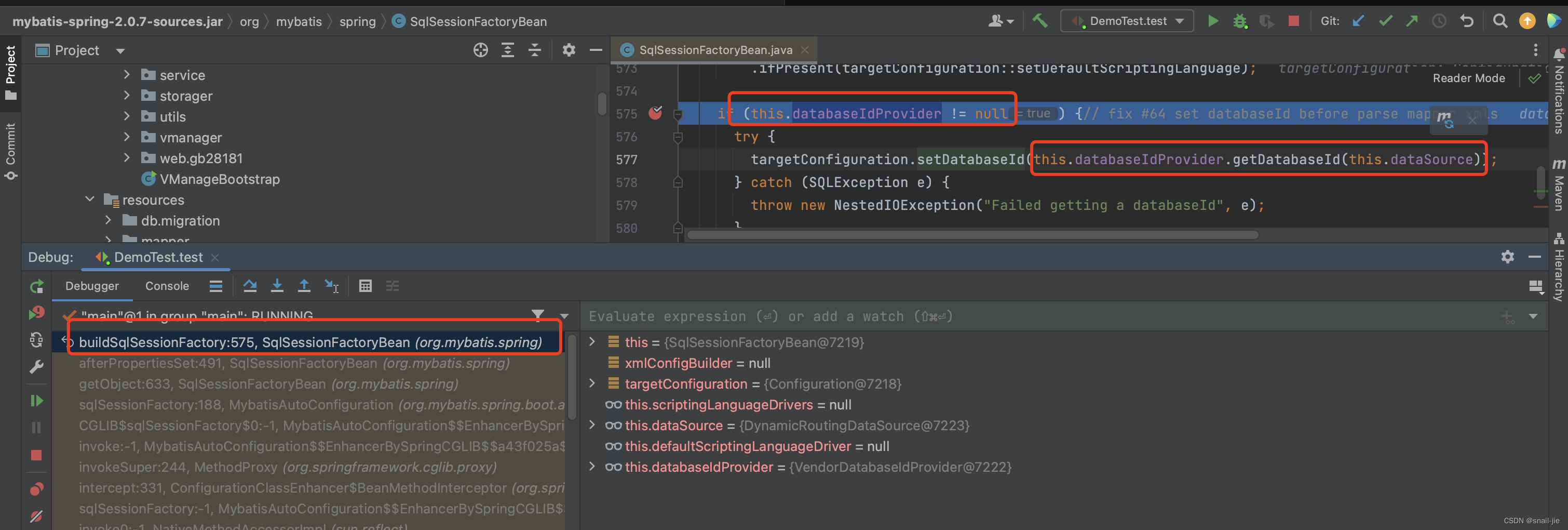The height and width of the screenshot is (530, 1568).
Task: Click Project tree vertical scrollbar
Action: point(601,103)
